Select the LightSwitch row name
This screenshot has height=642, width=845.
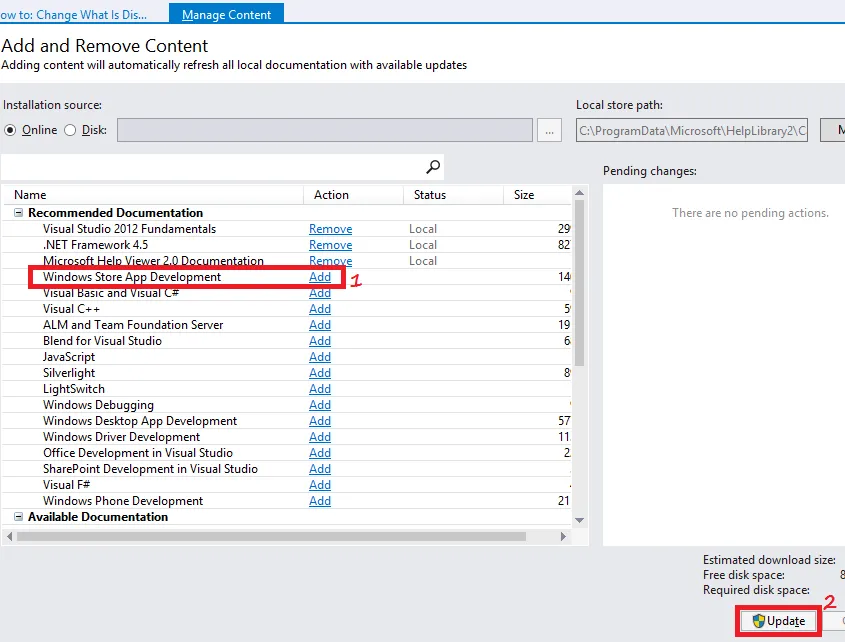pos(74,389)
